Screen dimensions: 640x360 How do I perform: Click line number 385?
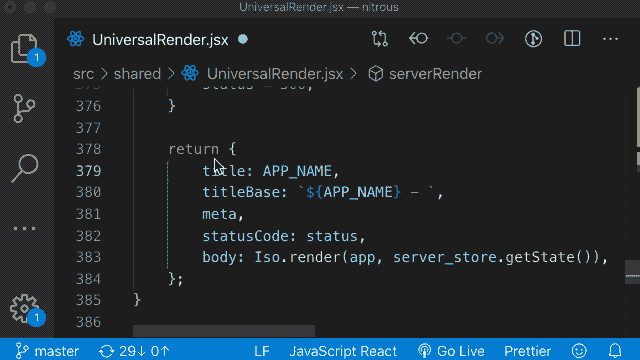click(89, 300)
